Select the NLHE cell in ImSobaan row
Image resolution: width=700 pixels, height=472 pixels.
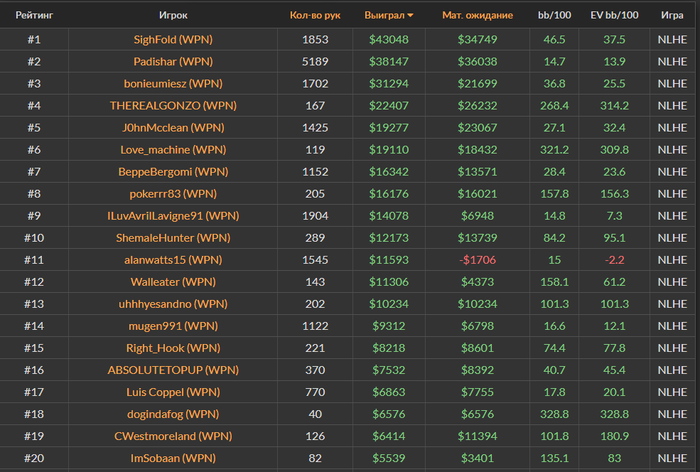pyautogui.click(x=672, y=458)
